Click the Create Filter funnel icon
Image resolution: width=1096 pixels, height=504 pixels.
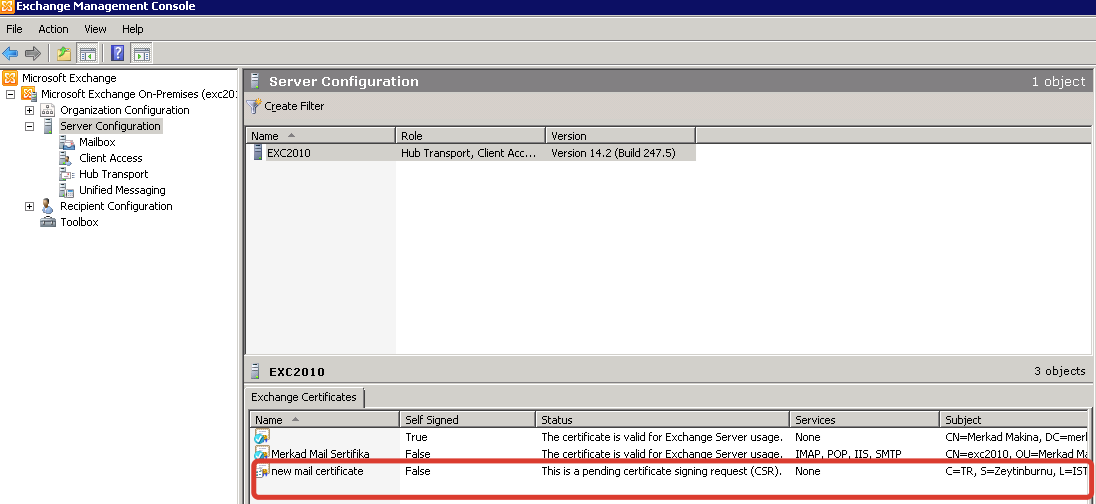point(254,106)
